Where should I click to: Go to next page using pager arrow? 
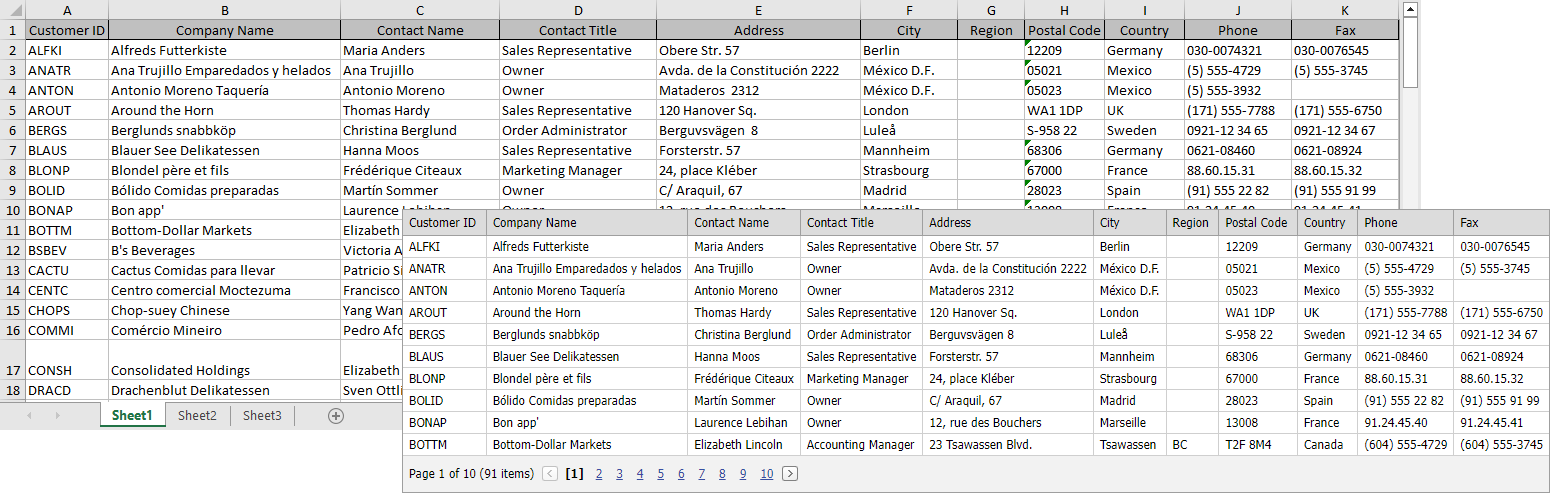click(790, 474)
